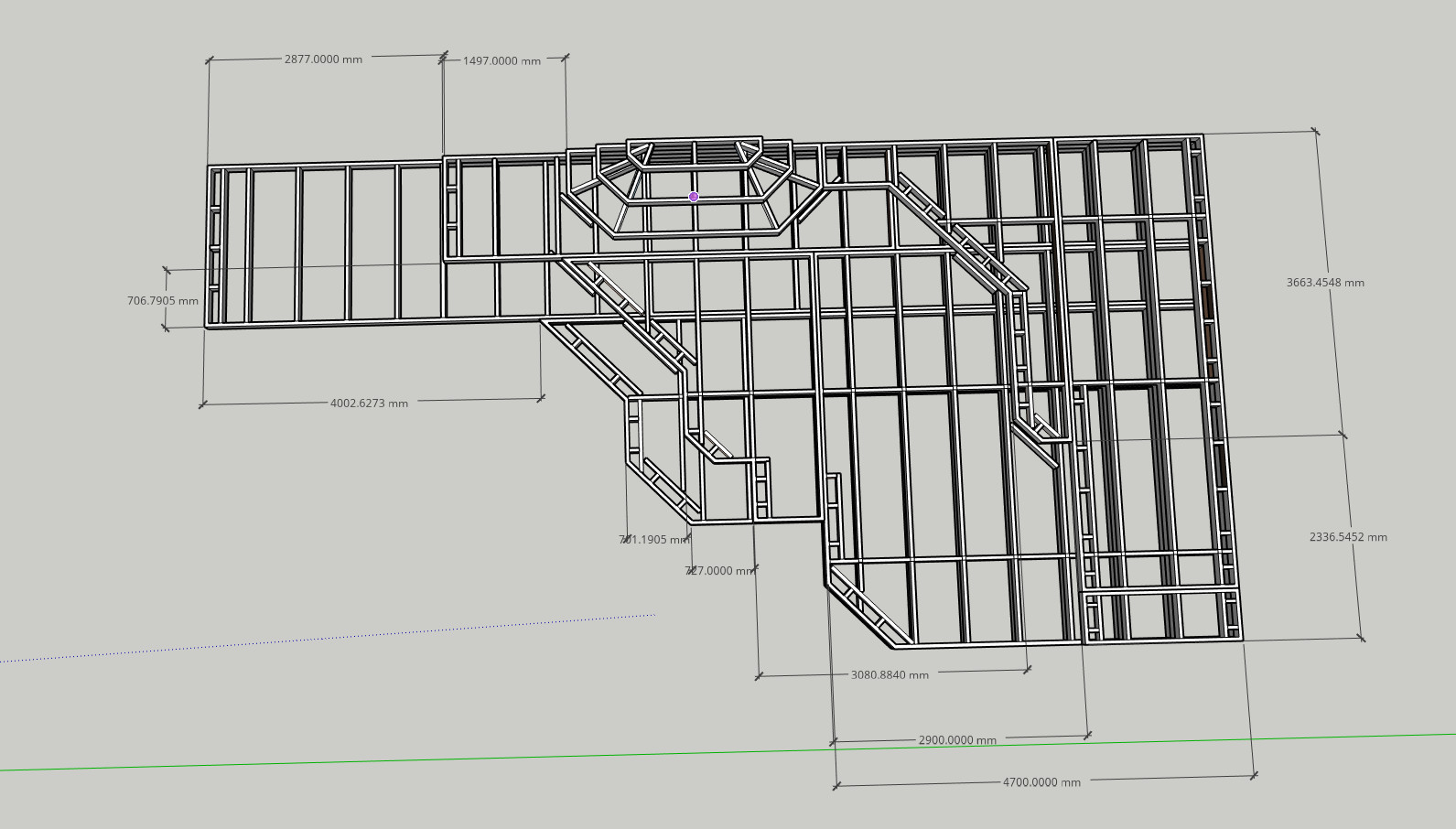The height and width of the screenshot is (829, 1456).
Task: Select the 3080.8840 mm dimension label
Action: [x=890, y=675]
